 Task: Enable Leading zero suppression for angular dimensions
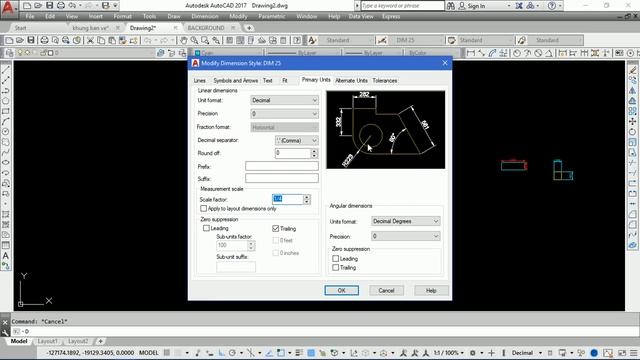tap(336, 258)
